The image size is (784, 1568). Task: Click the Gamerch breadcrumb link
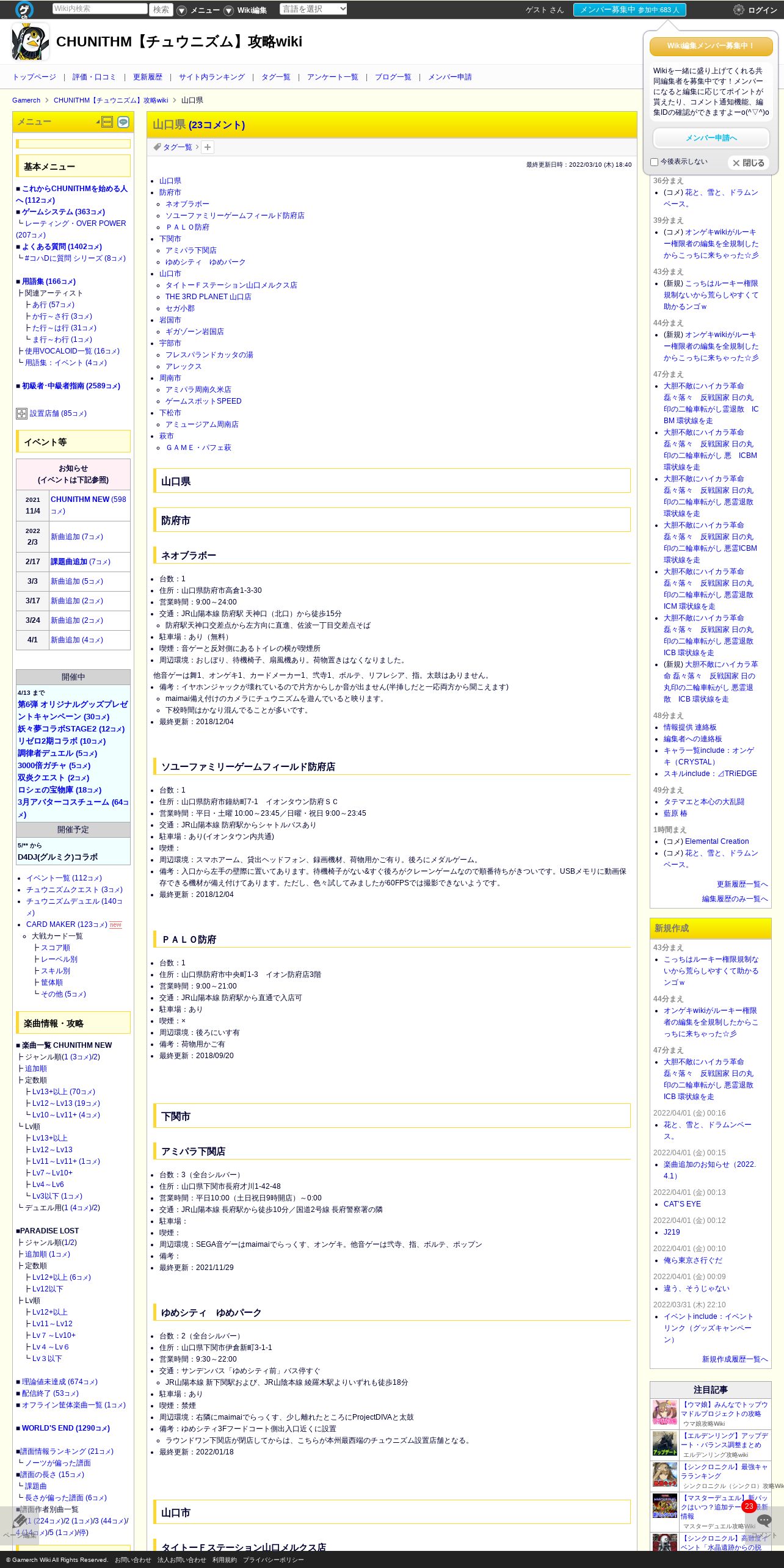(26, 100)
